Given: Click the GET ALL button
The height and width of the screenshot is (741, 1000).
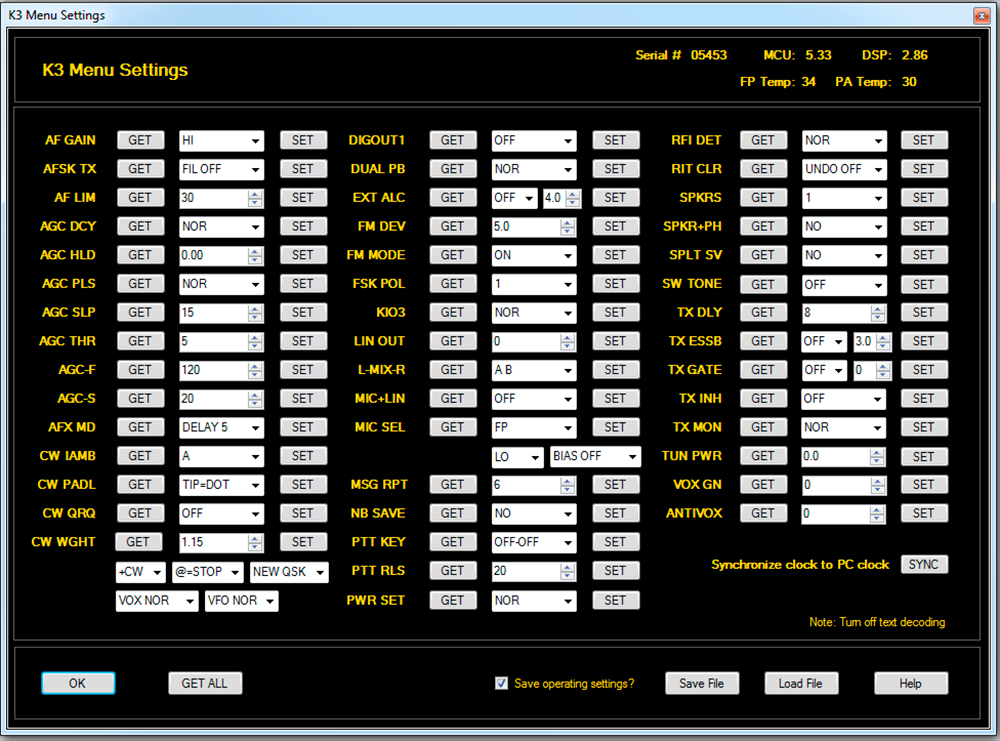Looking at the screenshot, I should 205,684.
